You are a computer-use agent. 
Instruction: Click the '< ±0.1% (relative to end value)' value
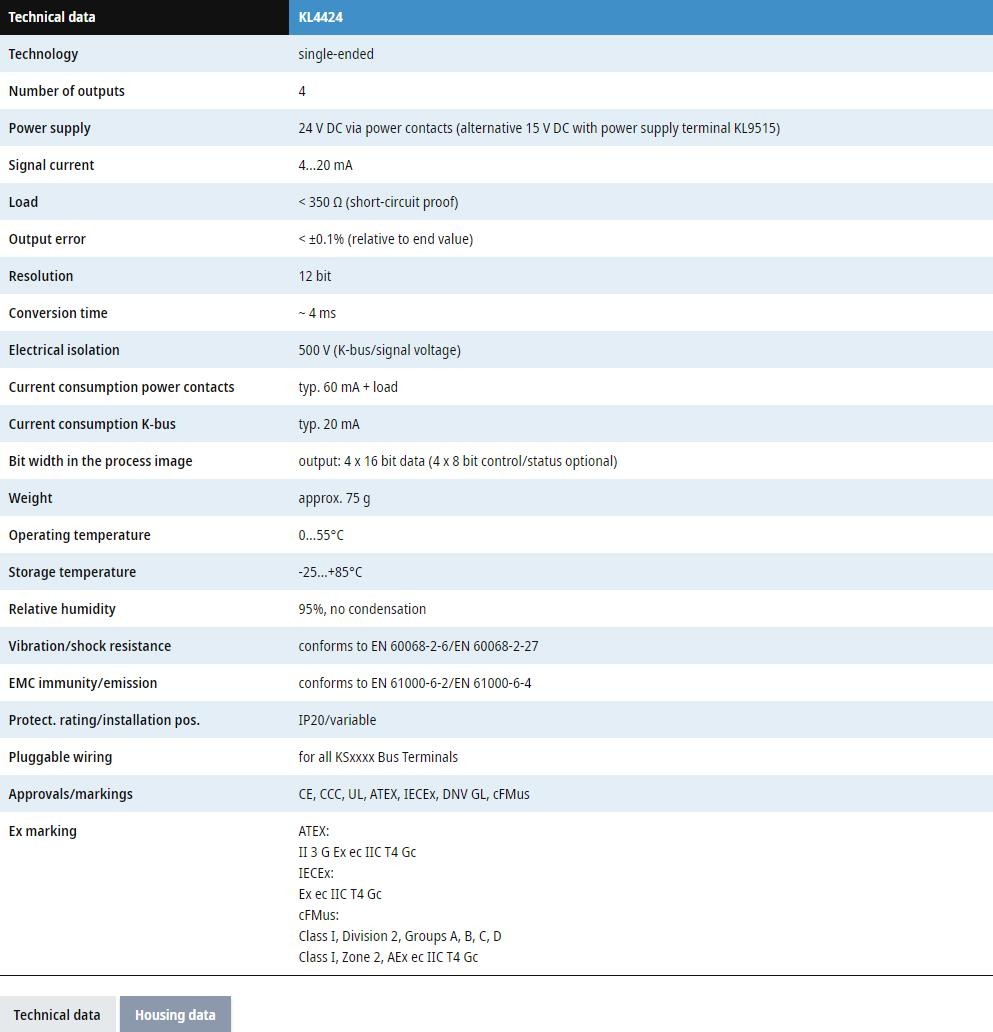pyautogui.click(x=386, y=239)
